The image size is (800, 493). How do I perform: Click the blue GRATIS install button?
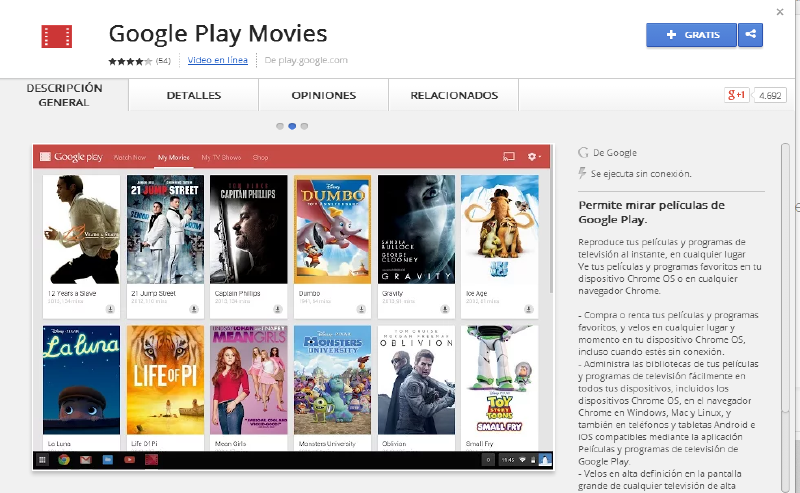click(691, 35)
